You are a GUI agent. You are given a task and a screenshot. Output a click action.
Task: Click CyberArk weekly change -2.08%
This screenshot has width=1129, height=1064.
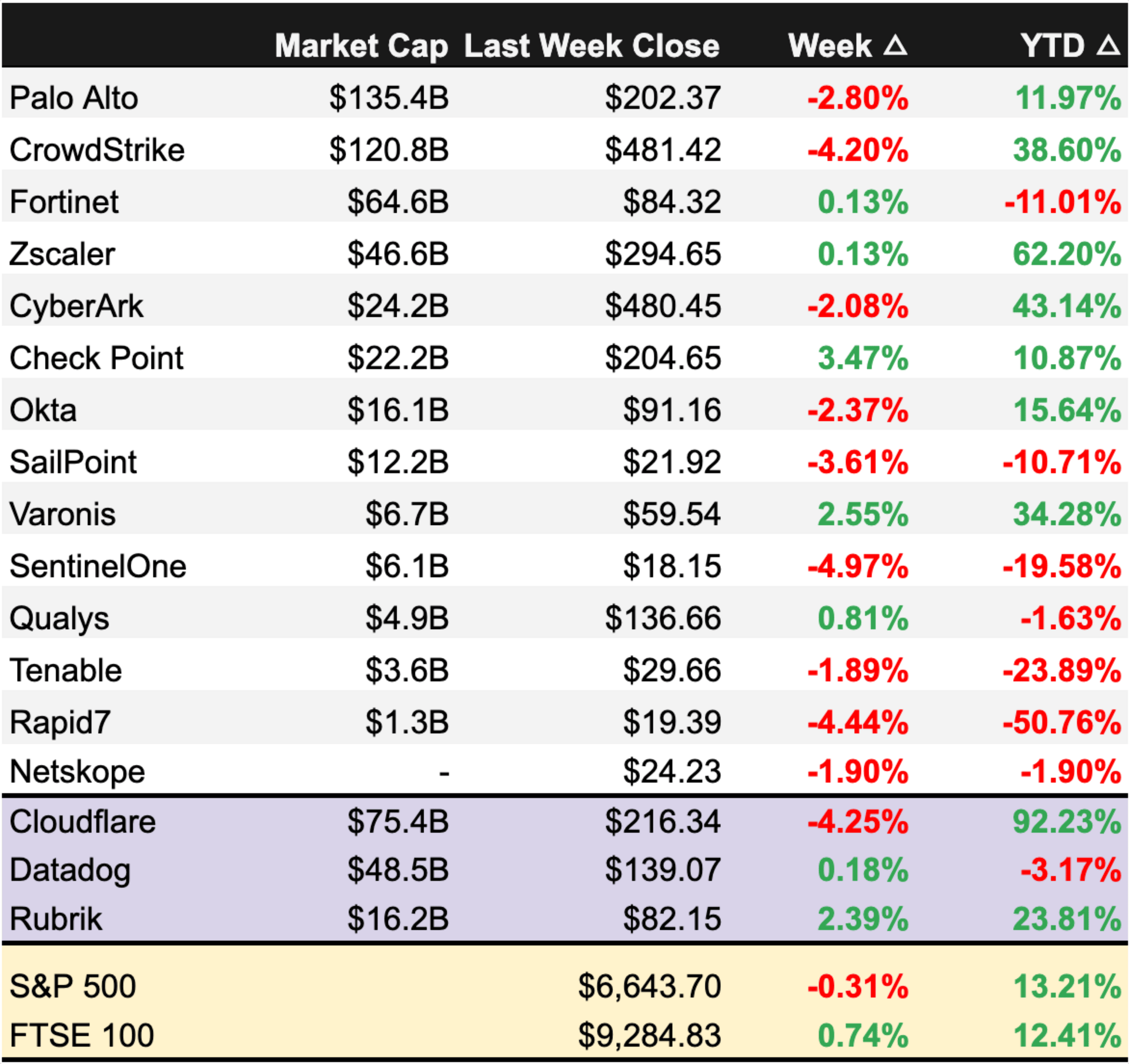[858, 306]
